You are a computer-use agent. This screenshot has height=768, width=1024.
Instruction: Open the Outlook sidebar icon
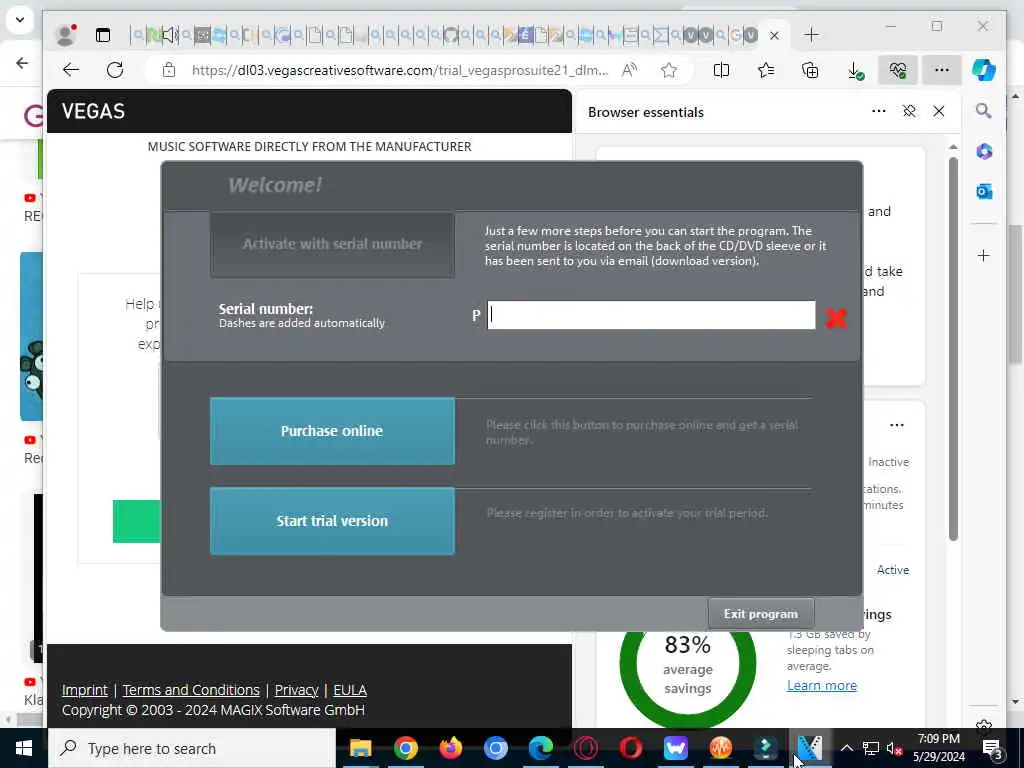pos(984,191)
